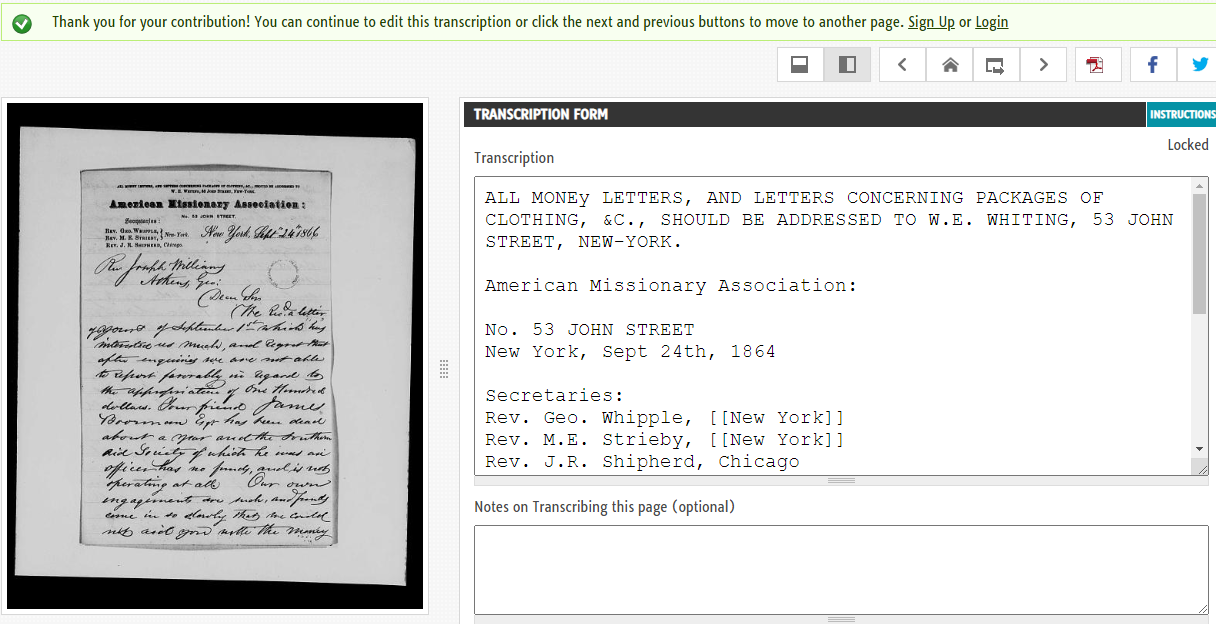Click the transcription box resize grip

1200,467
